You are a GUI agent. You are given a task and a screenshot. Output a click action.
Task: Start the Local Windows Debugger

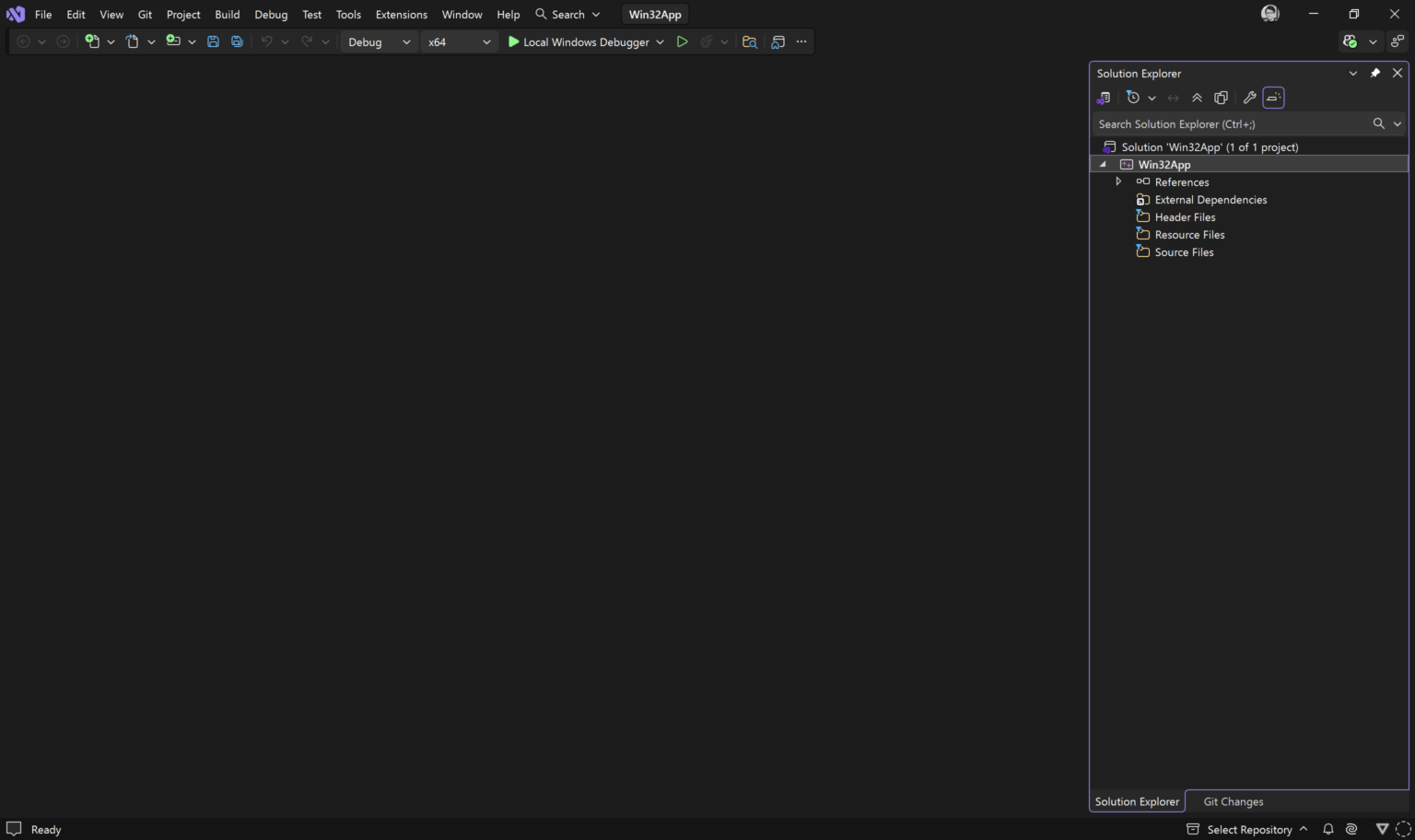(x=579, y=41)
